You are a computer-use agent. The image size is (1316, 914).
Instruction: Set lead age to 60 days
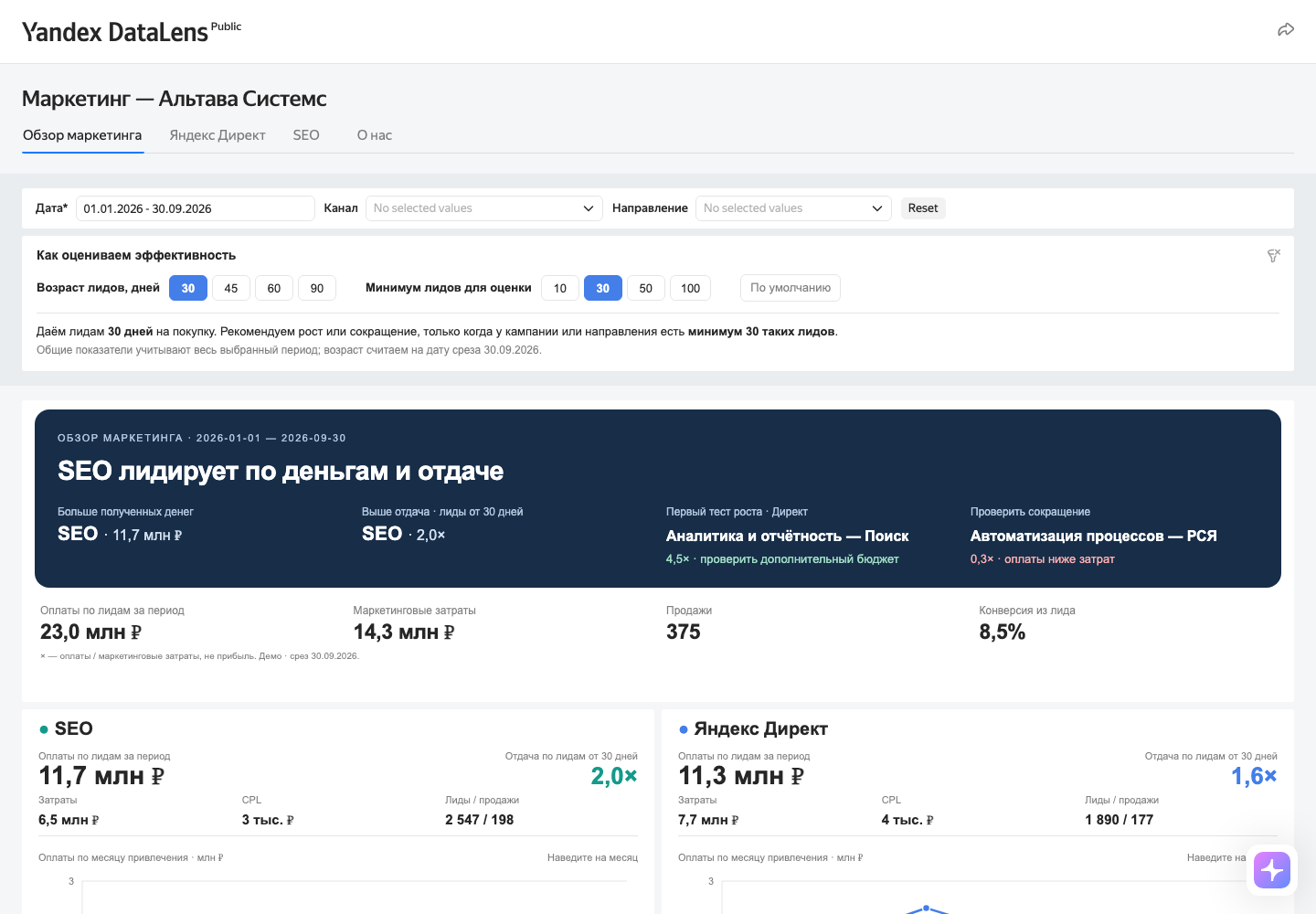click(274, 288)
